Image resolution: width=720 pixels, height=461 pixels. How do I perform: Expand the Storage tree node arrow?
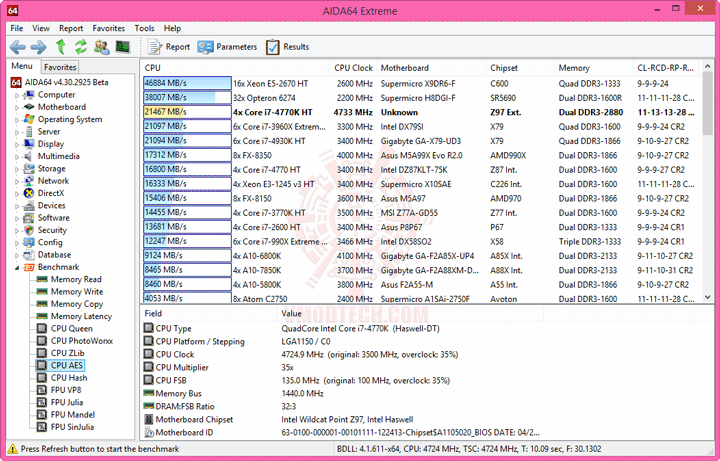(17, 169)
